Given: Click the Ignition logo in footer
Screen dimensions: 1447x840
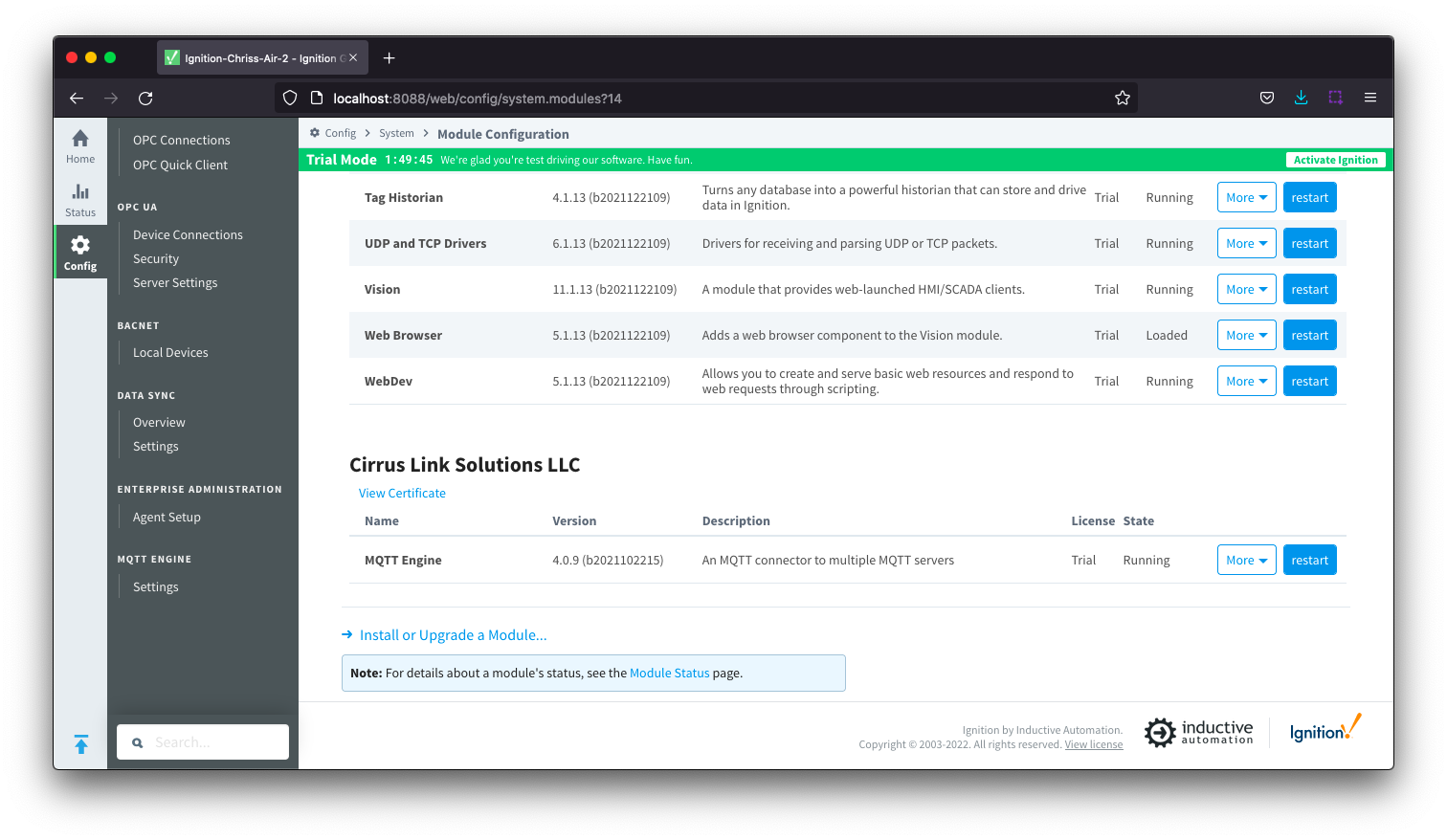Looking at the screenshot, I should pos(1325,729).
